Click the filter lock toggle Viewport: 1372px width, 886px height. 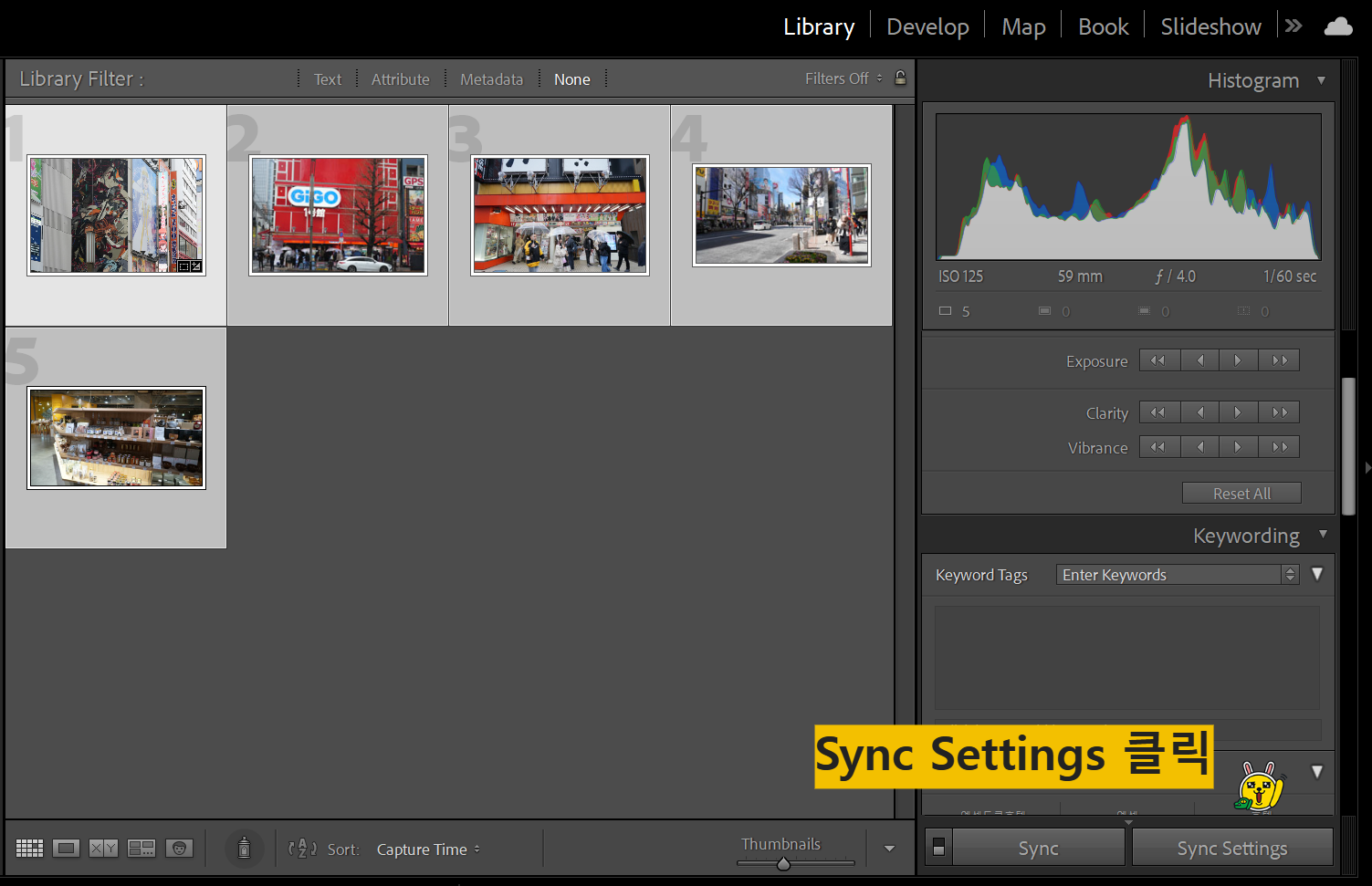[901, 78]
